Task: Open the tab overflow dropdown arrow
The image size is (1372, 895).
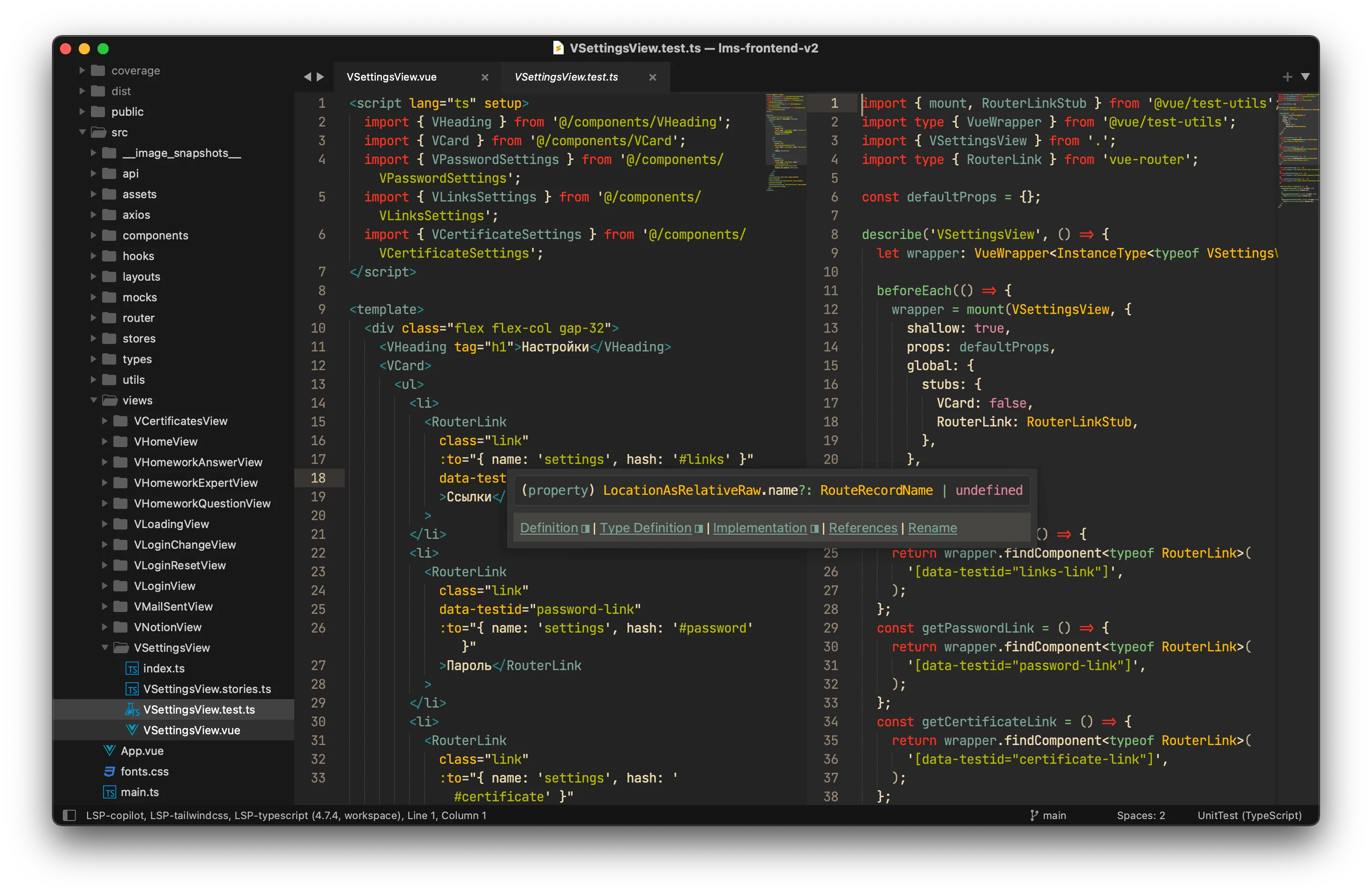Action: coord(1306,76)
